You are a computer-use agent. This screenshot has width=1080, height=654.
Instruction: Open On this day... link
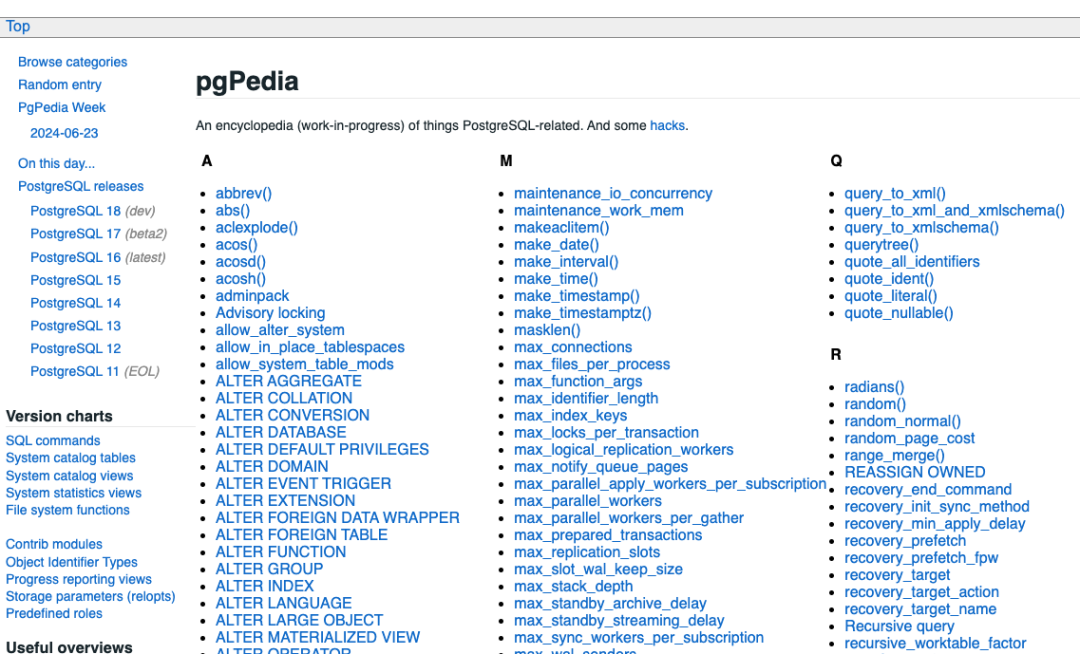pos(56,163)
